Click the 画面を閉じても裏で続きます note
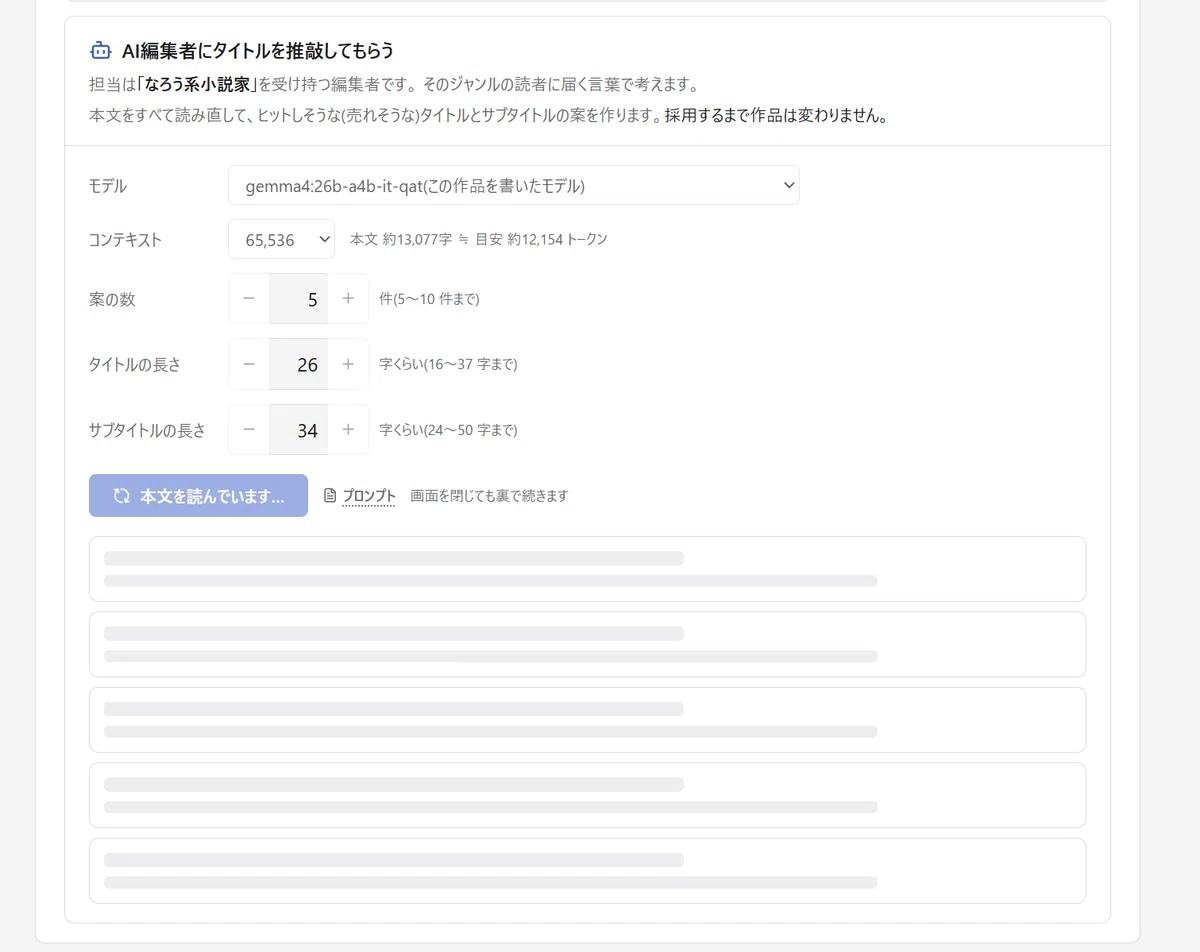This screenshot has height=952, width=1200. [489, 496]
